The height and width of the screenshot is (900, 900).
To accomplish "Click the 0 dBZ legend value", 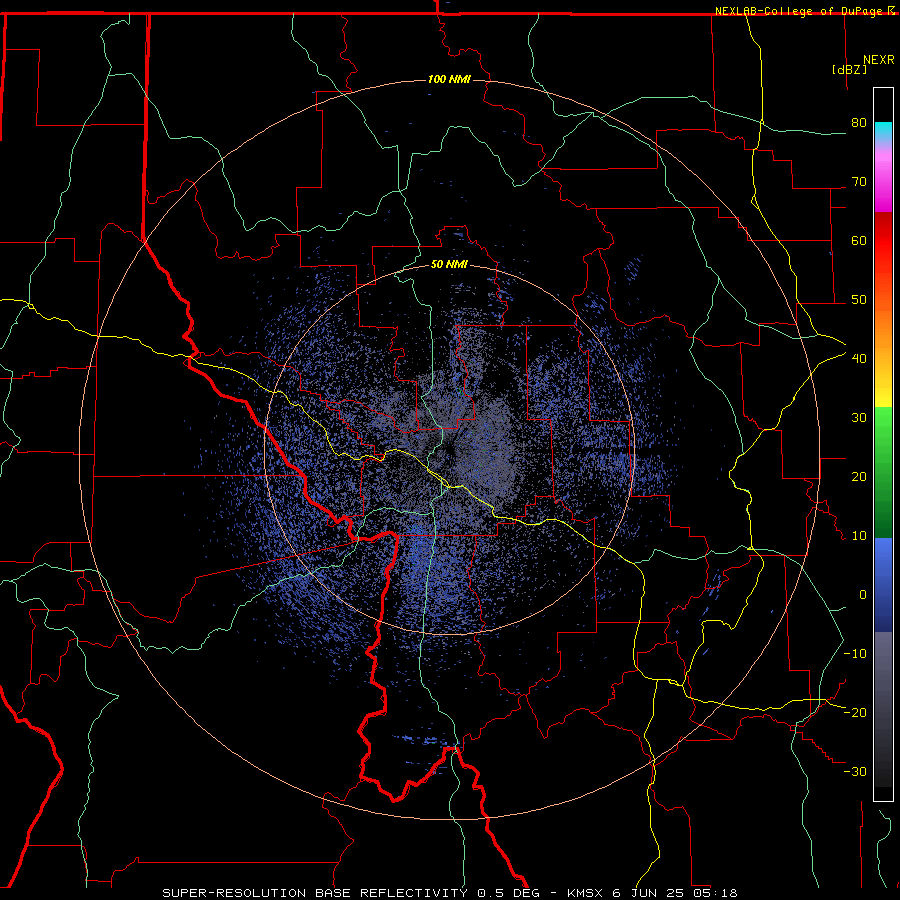I will pos(863,595).
